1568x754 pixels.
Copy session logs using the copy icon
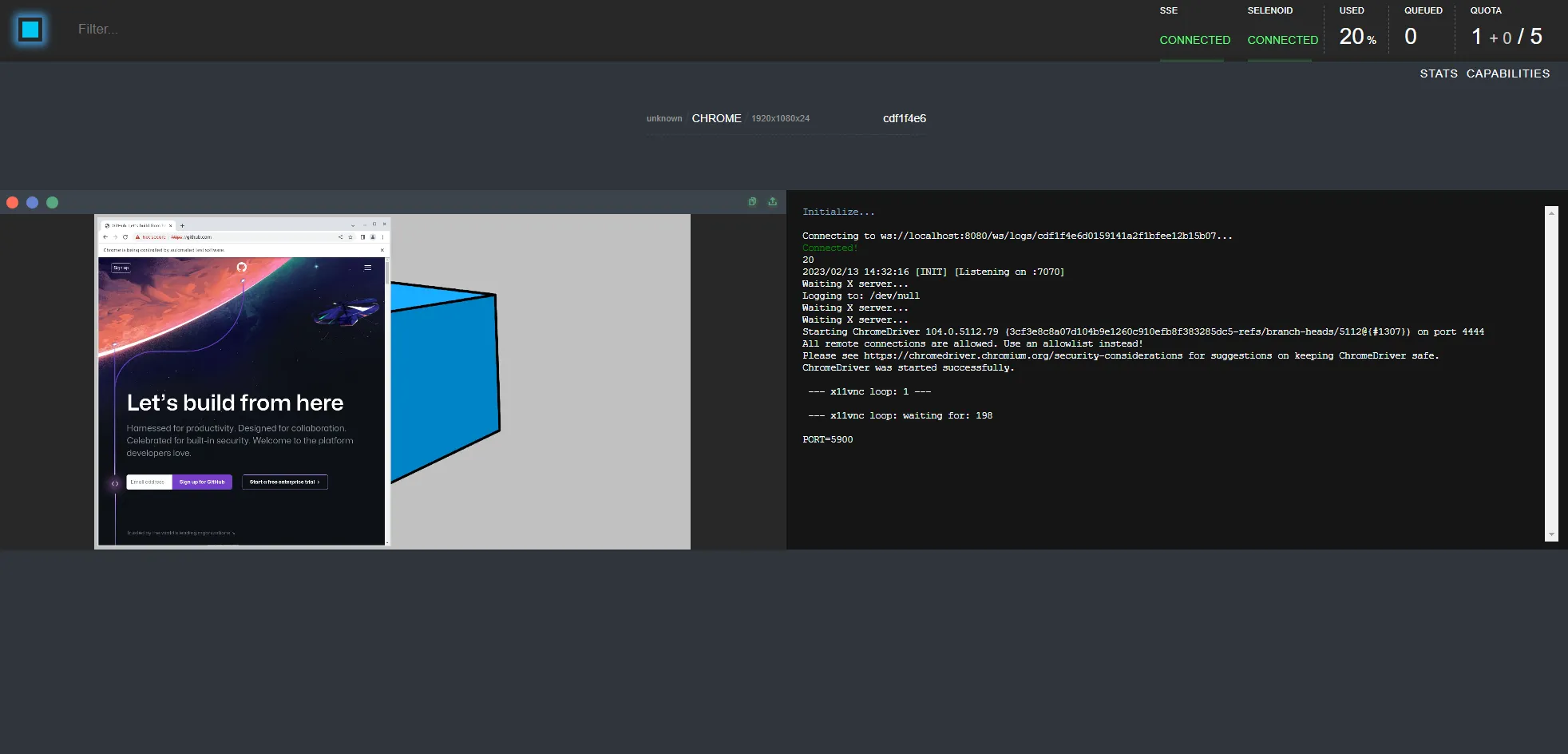752,201
